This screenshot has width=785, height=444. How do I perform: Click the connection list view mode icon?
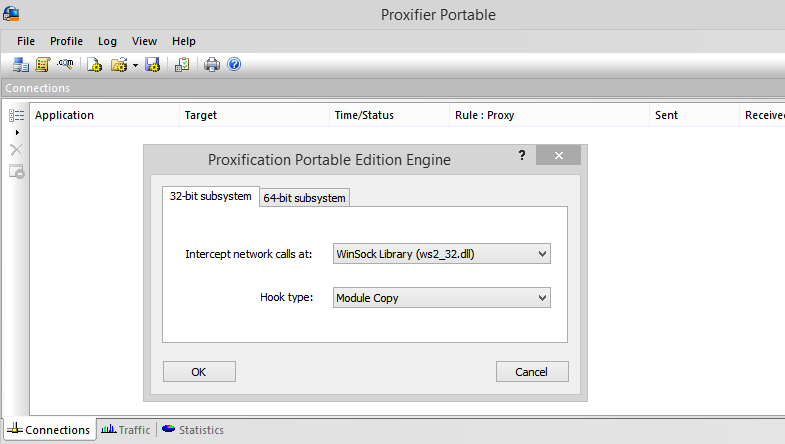17,116
